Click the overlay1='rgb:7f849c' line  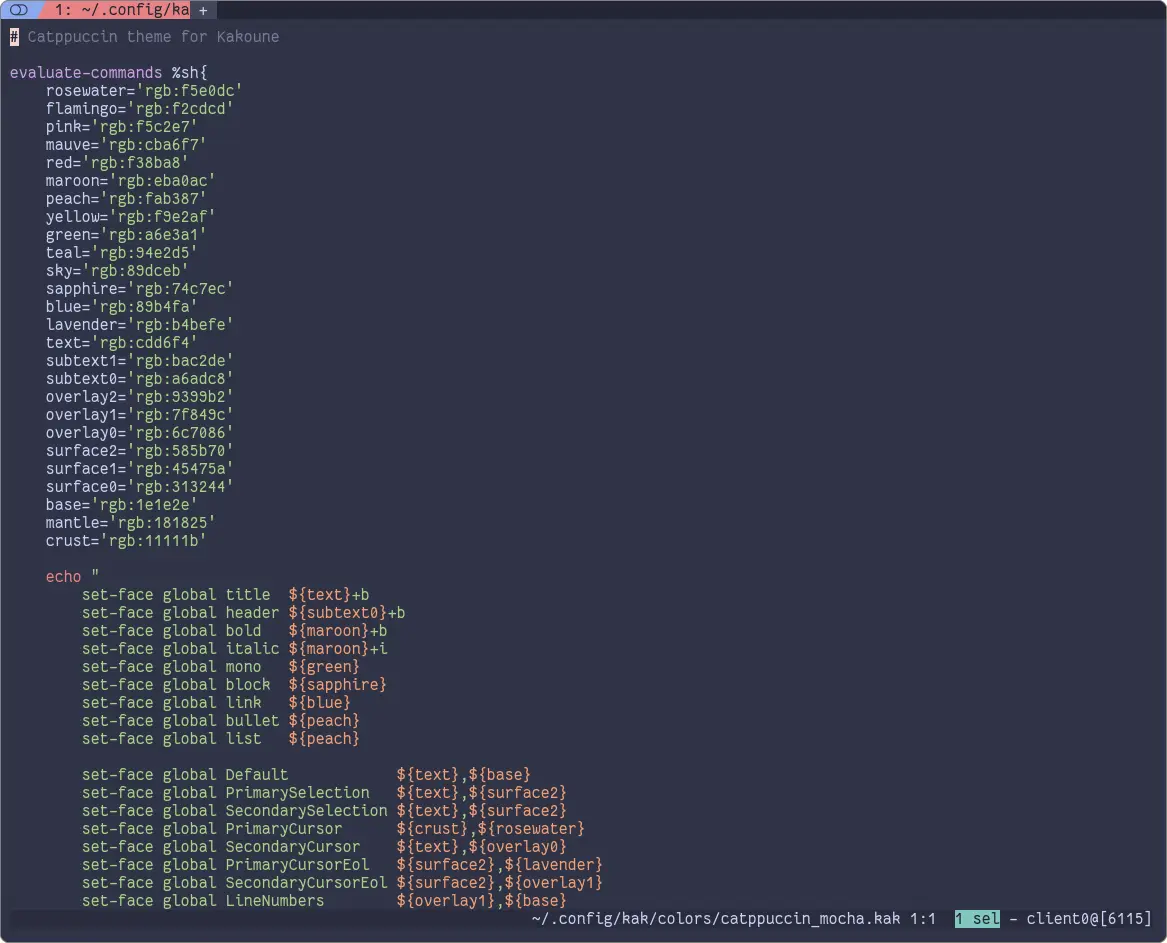(139, 415)
